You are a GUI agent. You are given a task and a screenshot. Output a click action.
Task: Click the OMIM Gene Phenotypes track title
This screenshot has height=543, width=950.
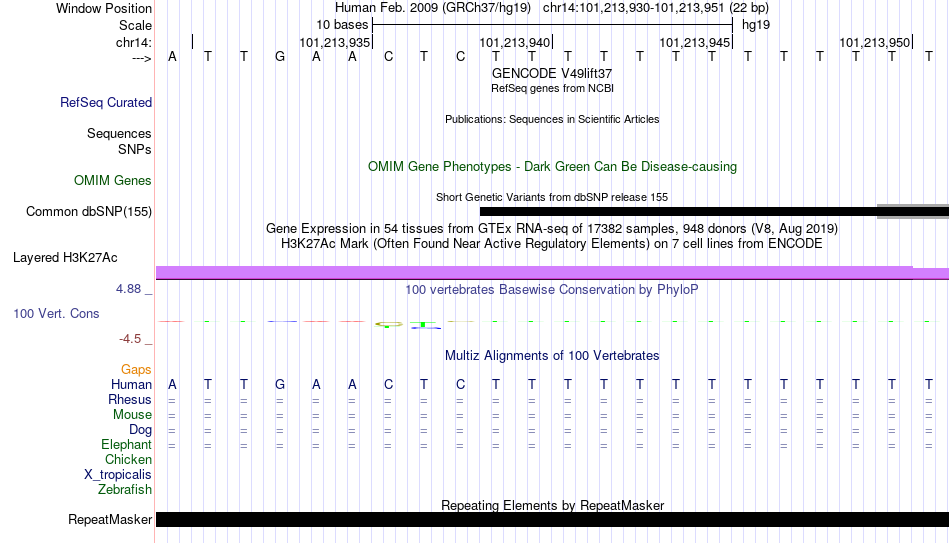(553, 167)
